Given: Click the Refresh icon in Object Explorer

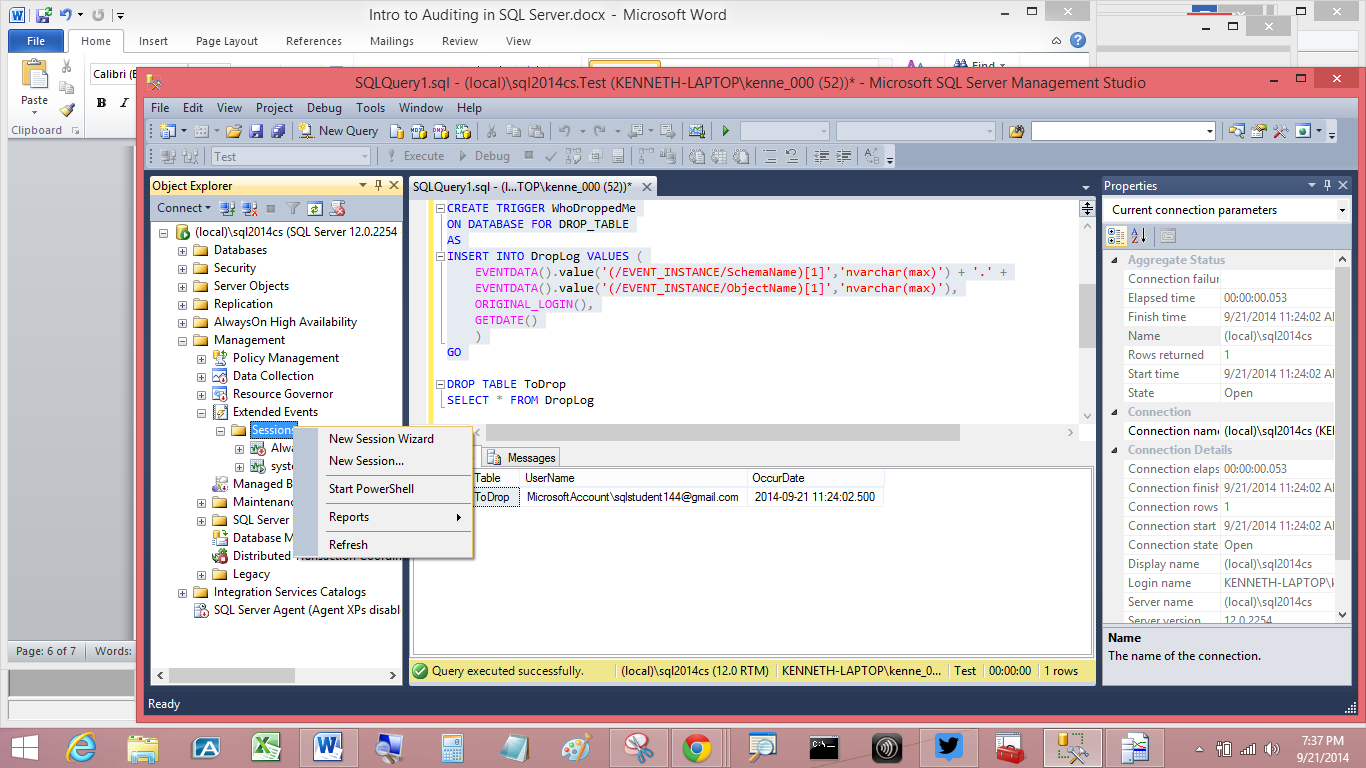Looking at the screenshot, I should (314, 208).
